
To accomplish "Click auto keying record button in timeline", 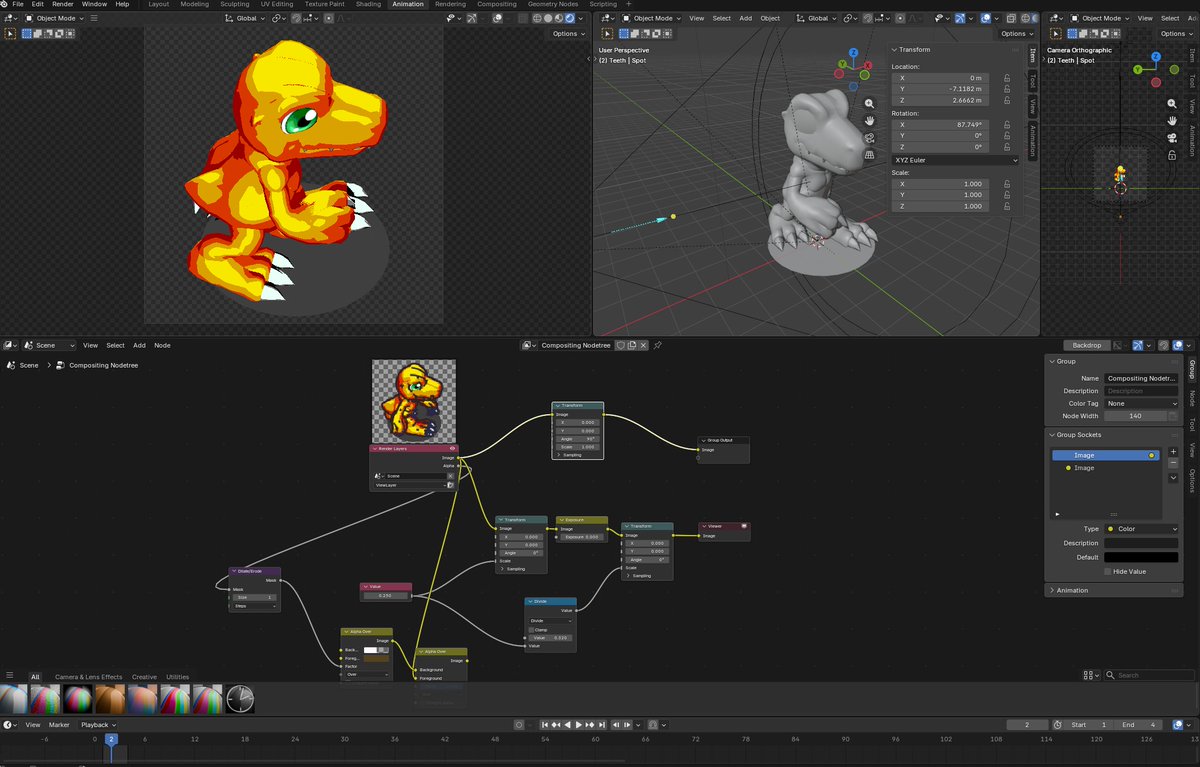I will [x=519, y=724].
